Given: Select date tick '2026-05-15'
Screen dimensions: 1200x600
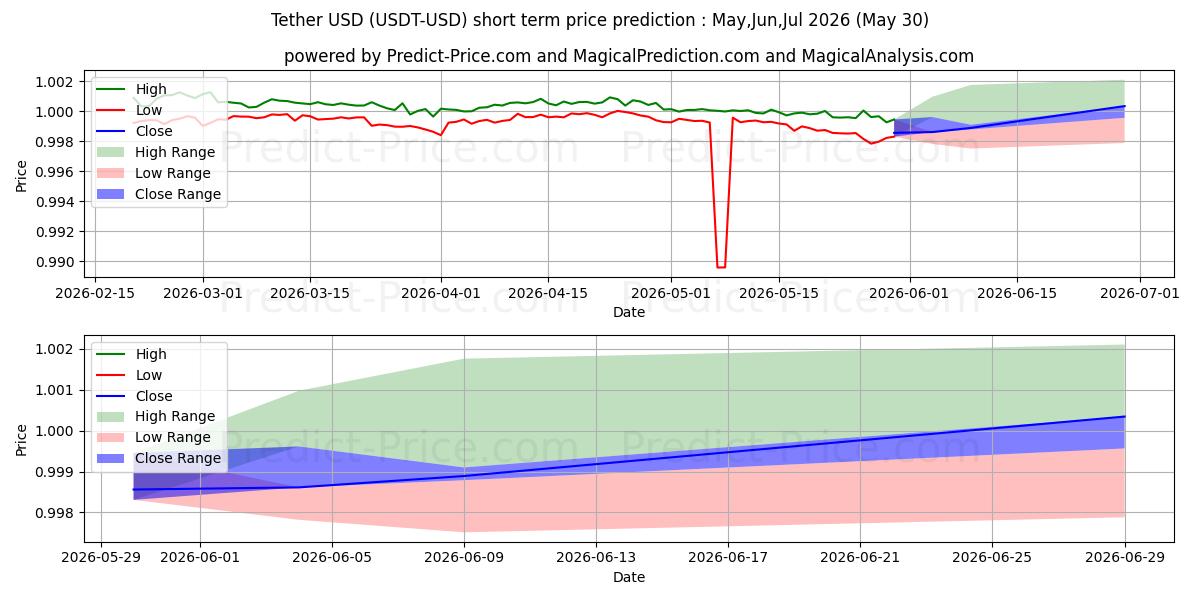Looking at the screenshot, I should click(x=777, y=293).
